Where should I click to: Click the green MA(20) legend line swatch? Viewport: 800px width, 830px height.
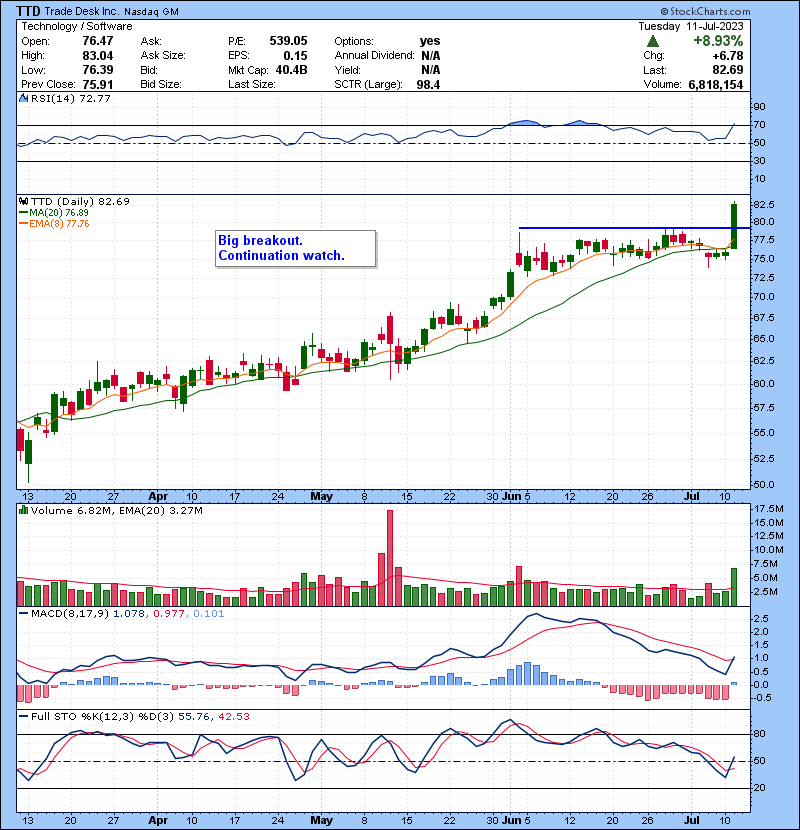22,213
